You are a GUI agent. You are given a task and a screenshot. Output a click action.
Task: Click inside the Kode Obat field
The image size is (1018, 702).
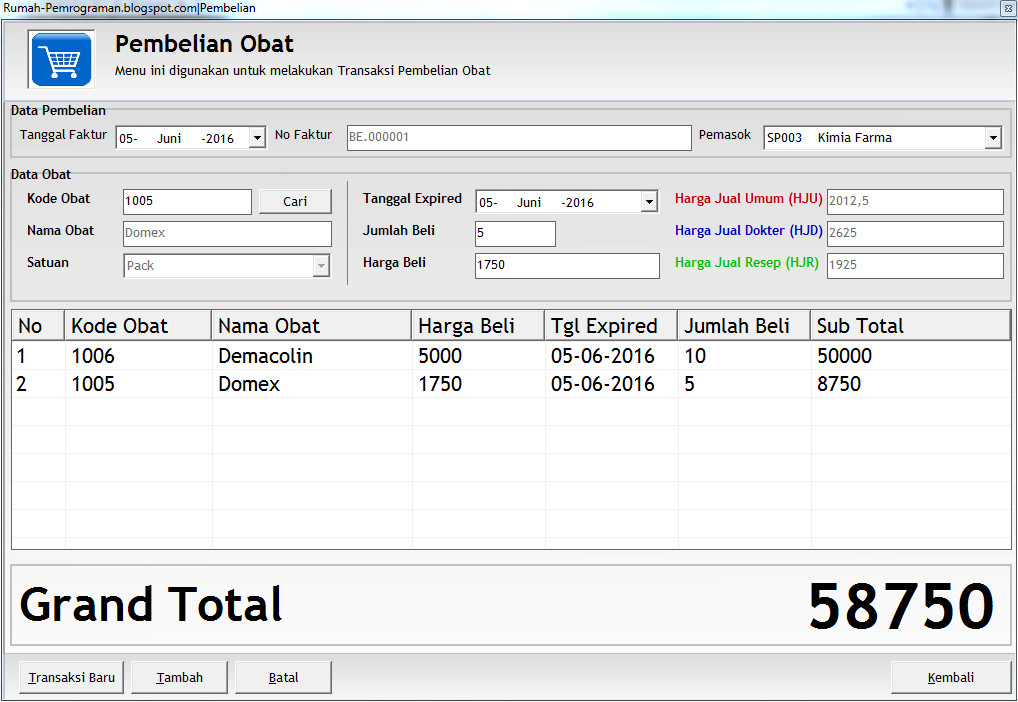(186, 202)
